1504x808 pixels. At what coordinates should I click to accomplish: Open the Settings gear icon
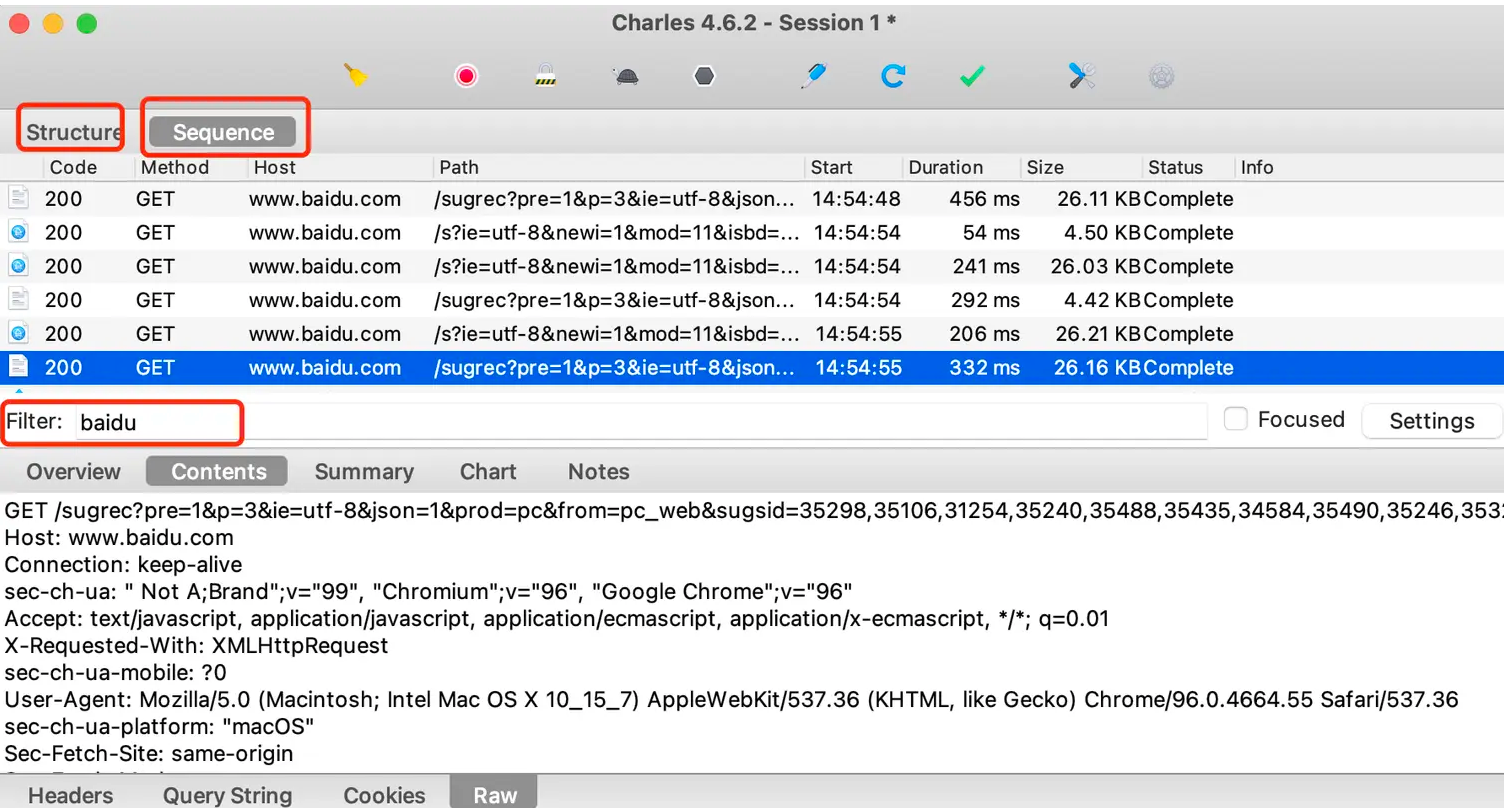1161,76
